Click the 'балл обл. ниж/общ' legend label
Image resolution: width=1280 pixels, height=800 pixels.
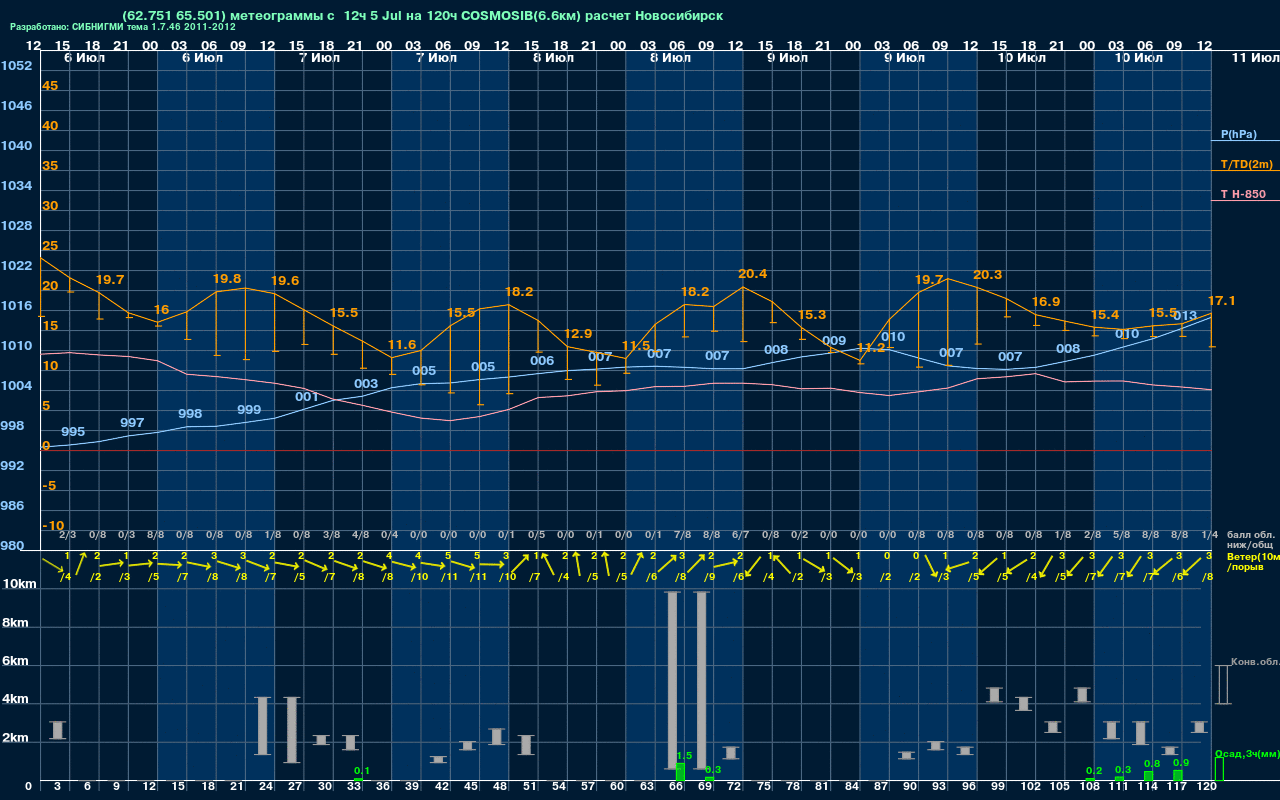[1250, 540]
